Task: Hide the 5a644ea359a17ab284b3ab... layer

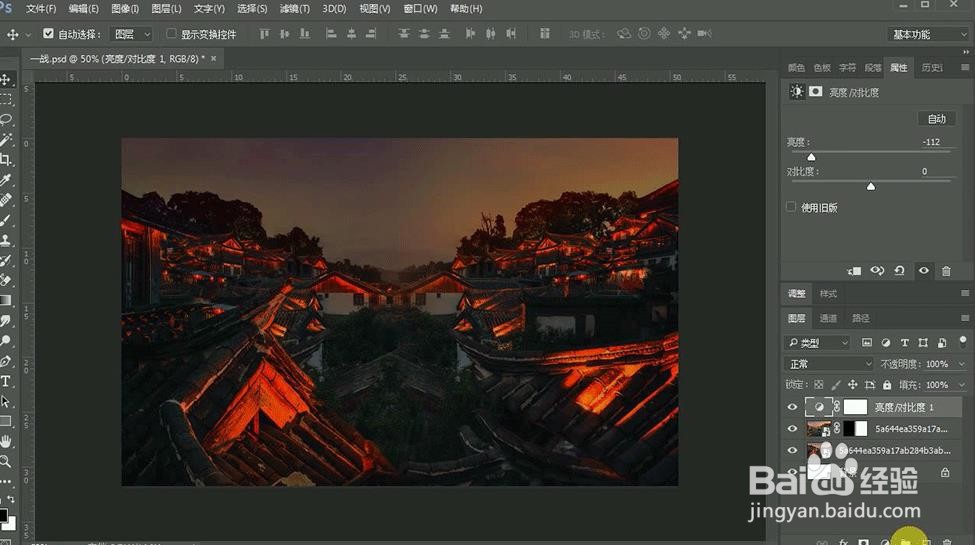Action: pos(792,450)
